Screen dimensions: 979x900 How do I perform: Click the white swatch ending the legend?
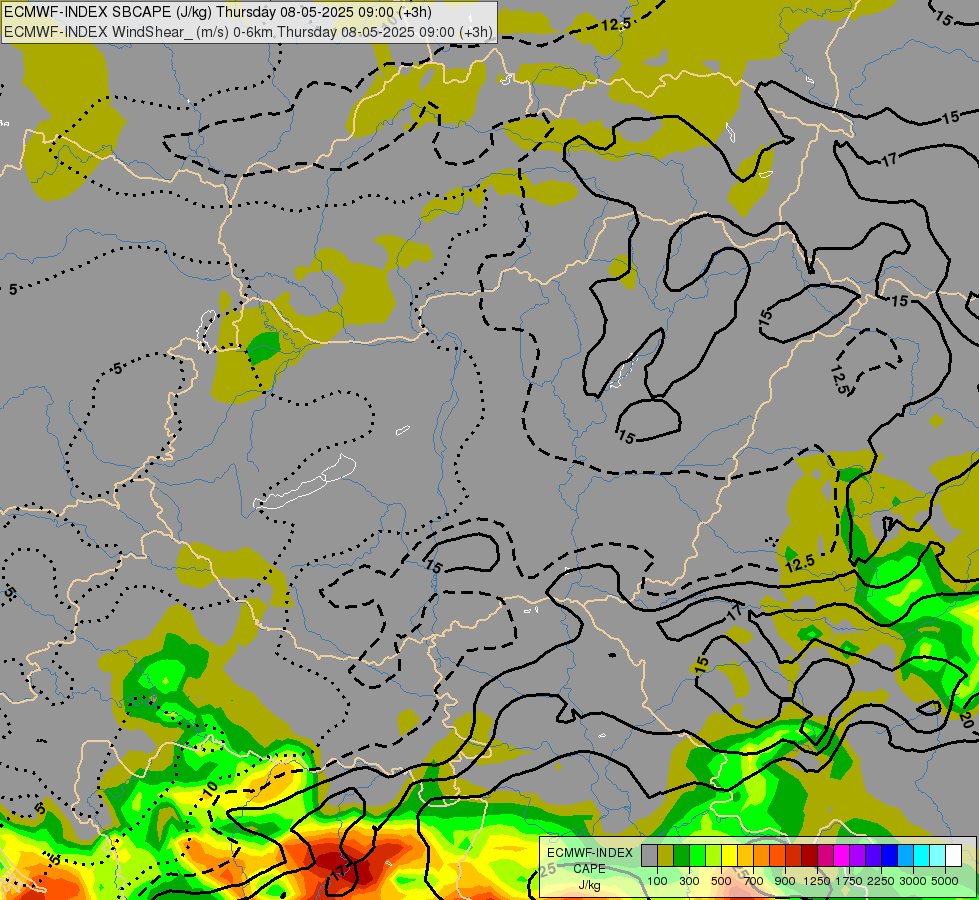tap(954, 855)
